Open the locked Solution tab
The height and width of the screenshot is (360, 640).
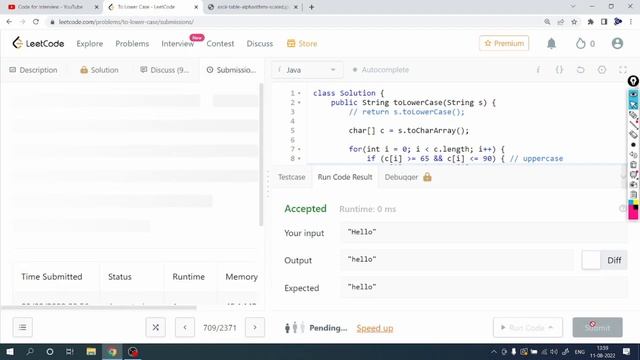tap(99, 70)
